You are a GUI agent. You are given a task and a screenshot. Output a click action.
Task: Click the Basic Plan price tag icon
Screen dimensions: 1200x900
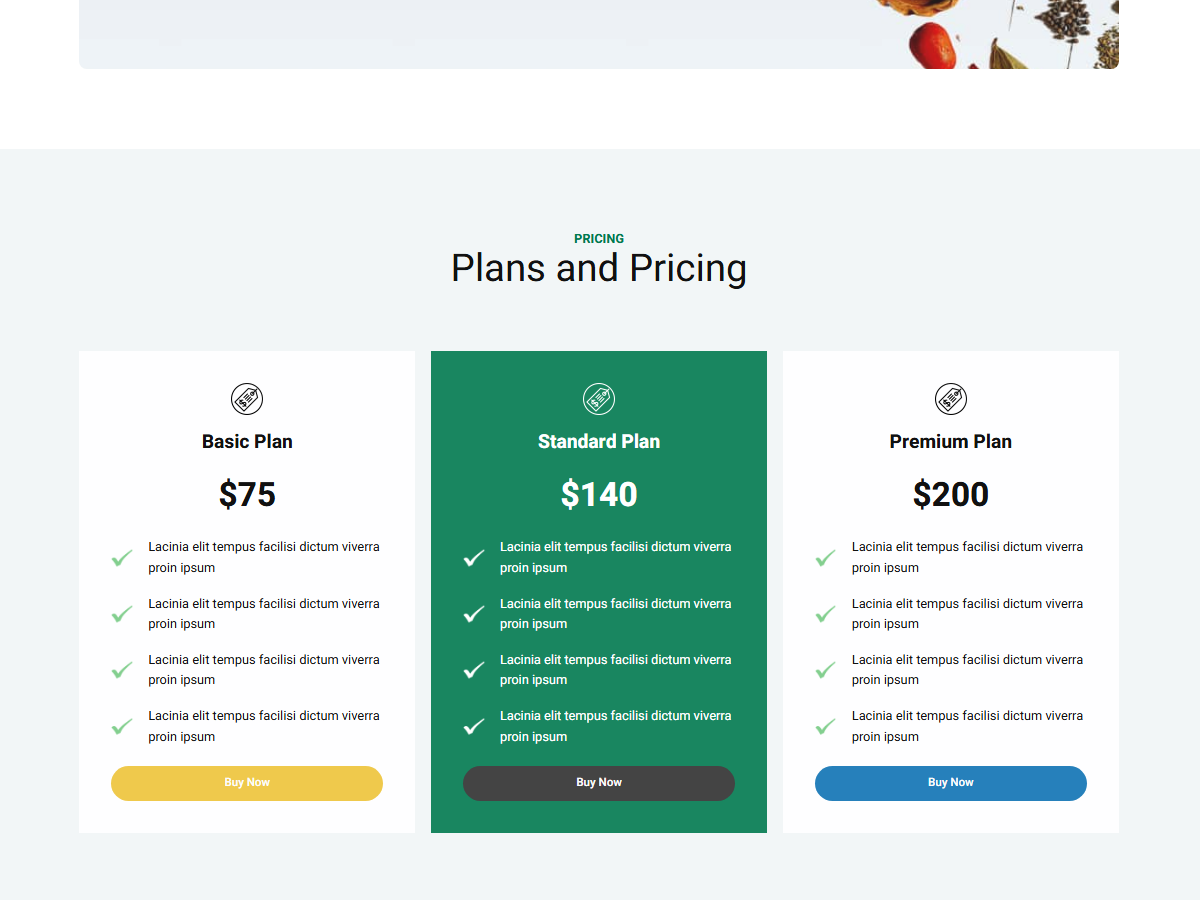tap(247, 399)
